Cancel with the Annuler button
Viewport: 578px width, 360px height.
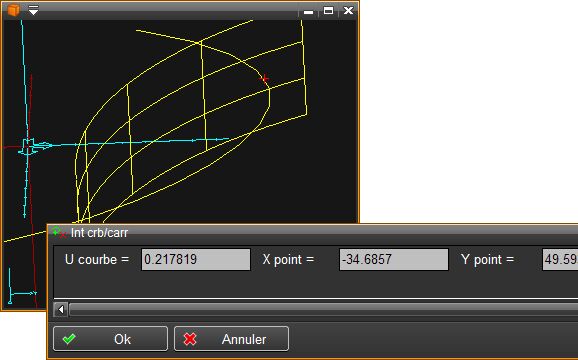coord(231,339)
